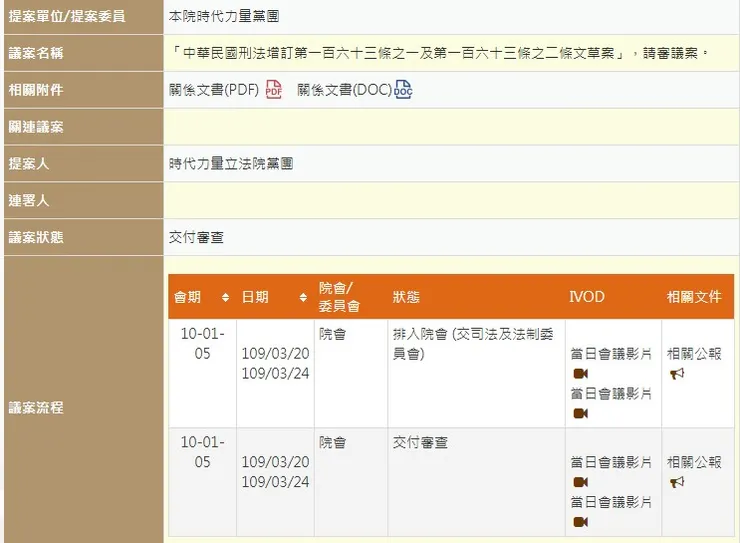Open gazette megaphone icon in 交付審查 row
This screenshot has width=740, height=543.
677,482
